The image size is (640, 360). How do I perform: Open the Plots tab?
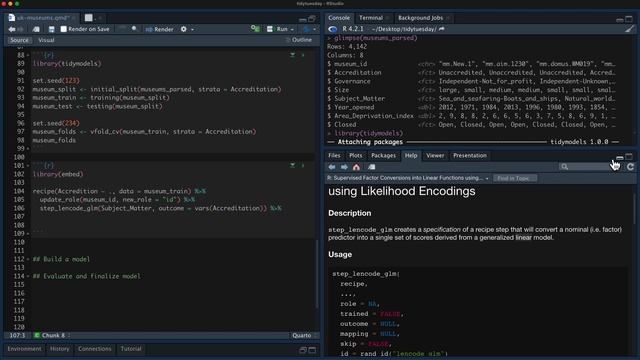[356, 156]
